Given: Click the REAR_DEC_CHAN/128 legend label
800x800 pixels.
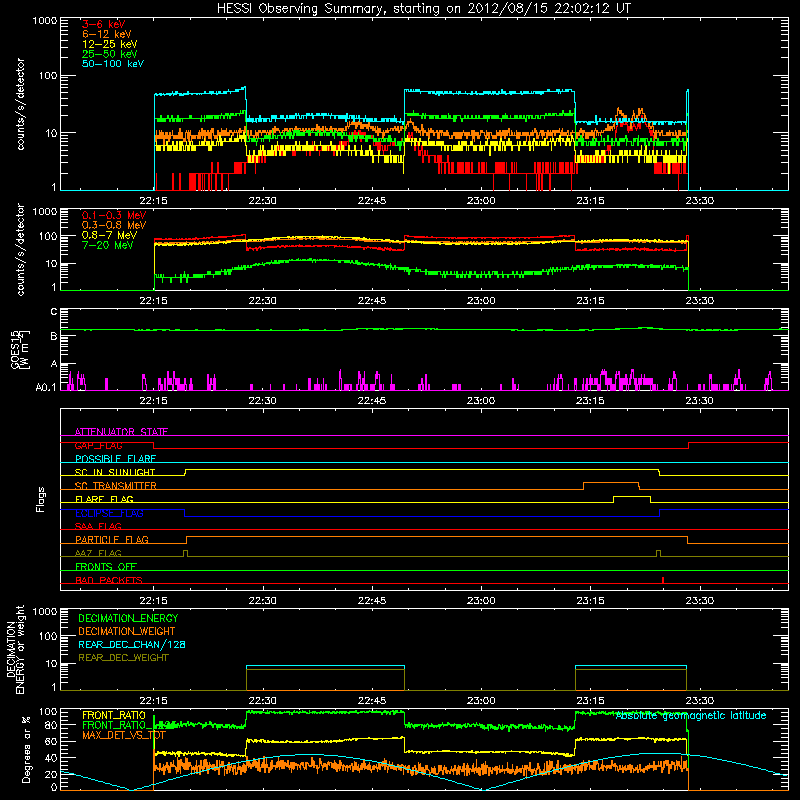Looking at the screenshot, I should 132,645.
